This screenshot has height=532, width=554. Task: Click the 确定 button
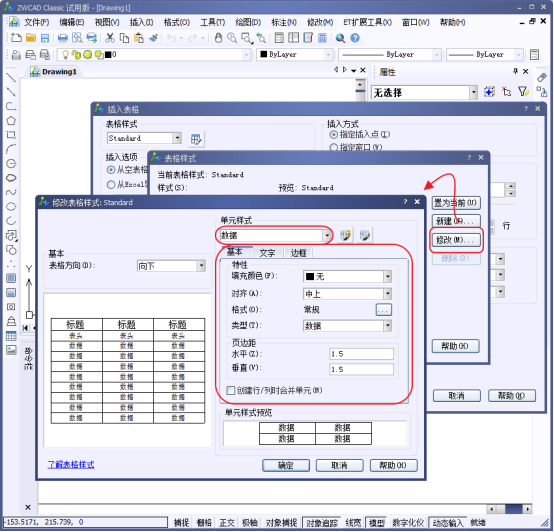(286, 466)
